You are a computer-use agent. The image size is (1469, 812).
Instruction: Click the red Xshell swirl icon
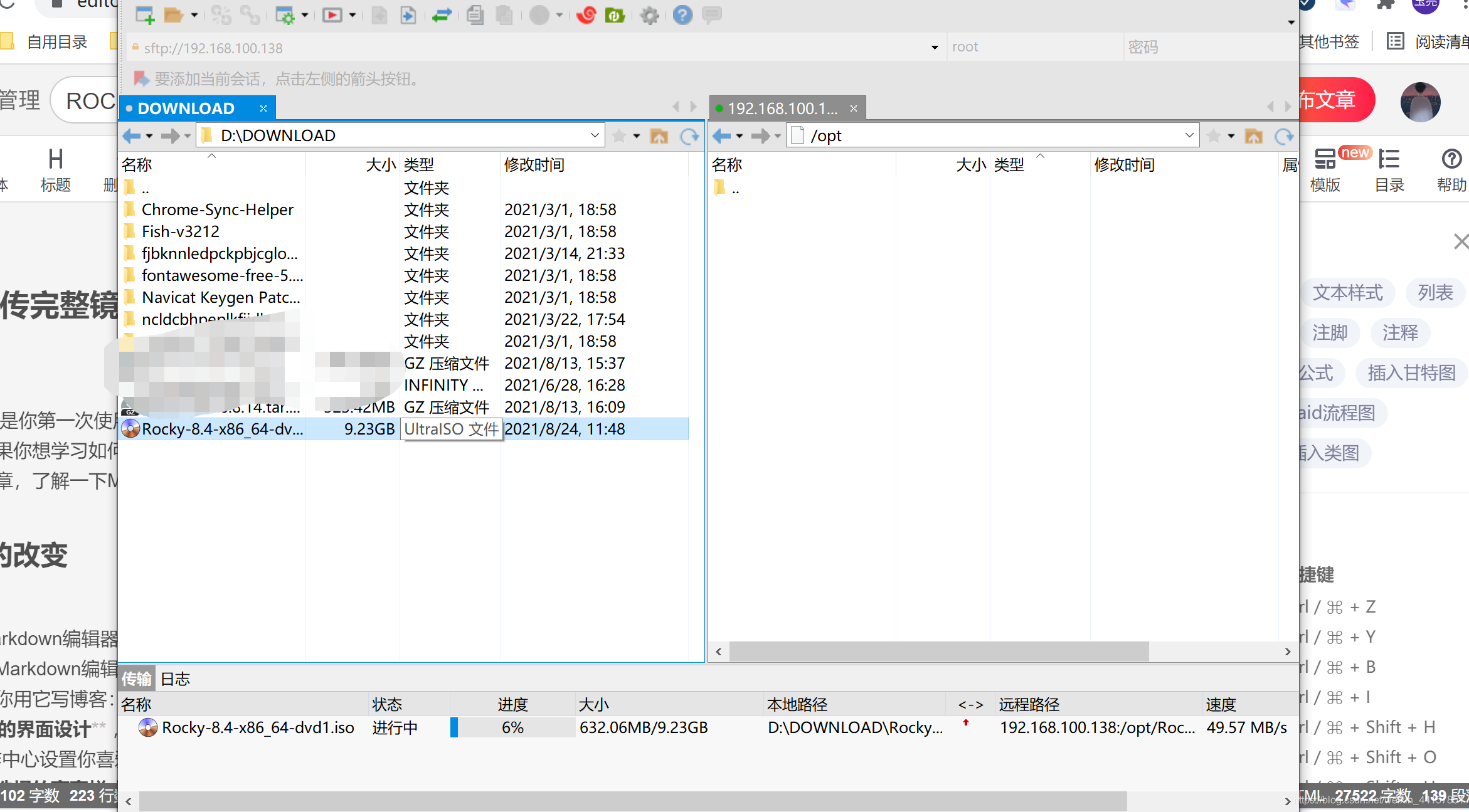586,14
